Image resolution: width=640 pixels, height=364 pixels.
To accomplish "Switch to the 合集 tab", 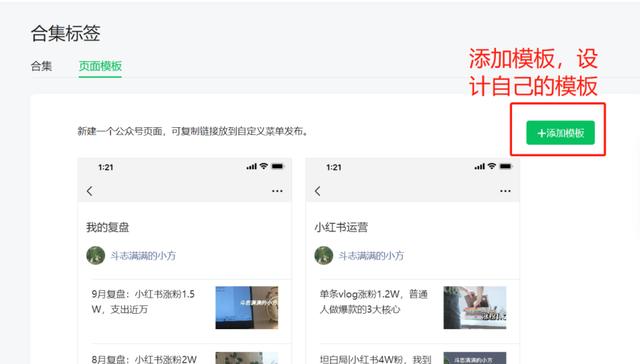I will point(41,66).
